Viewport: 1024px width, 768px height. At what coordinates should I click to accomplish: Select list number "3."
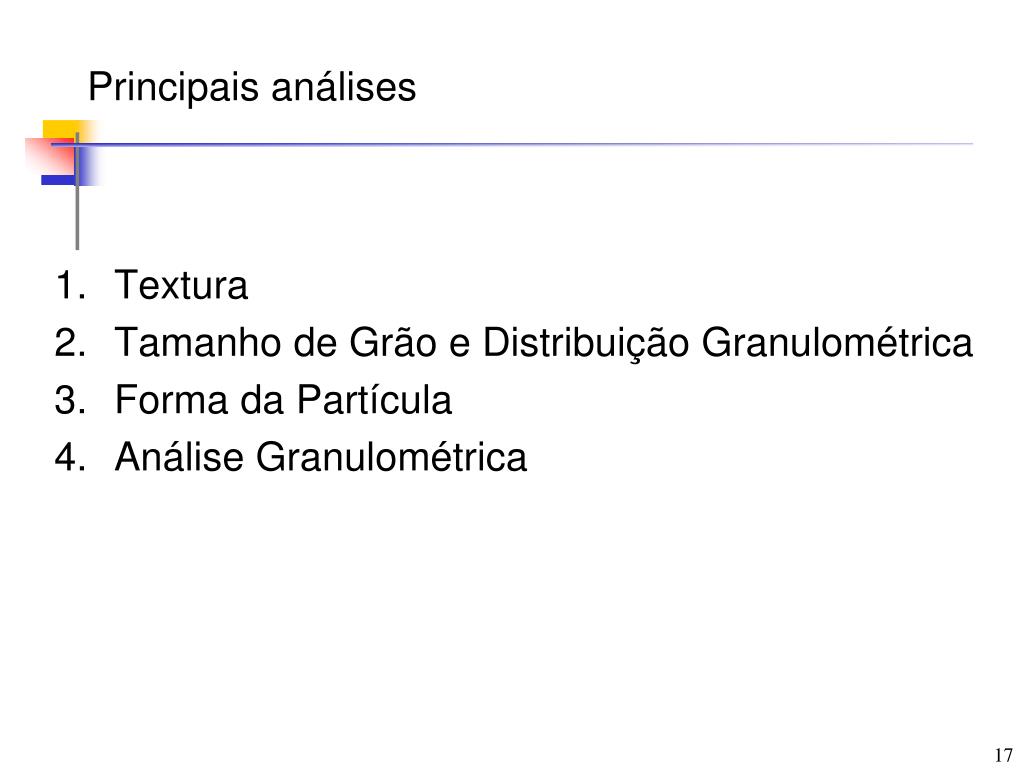point(71,400)
